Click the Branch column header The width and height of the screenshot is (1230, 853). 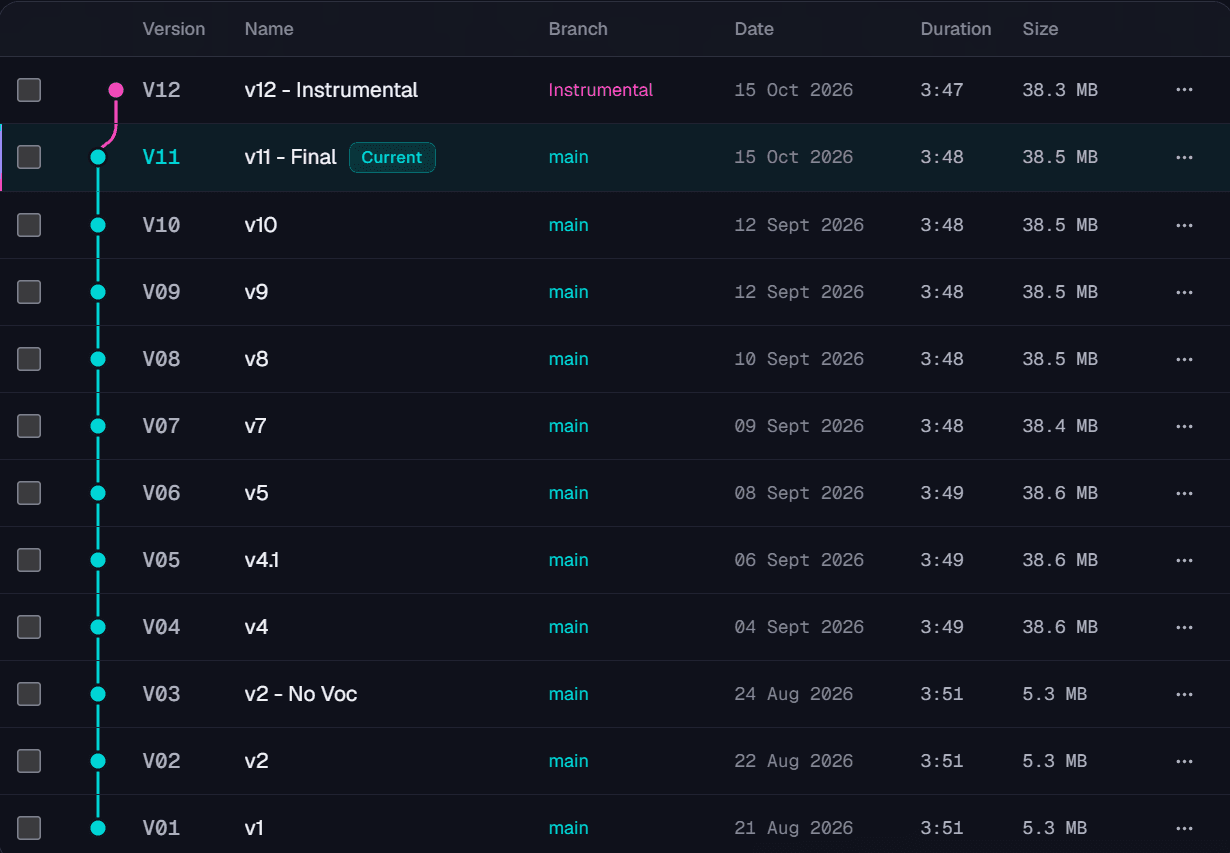pos(578,29)
